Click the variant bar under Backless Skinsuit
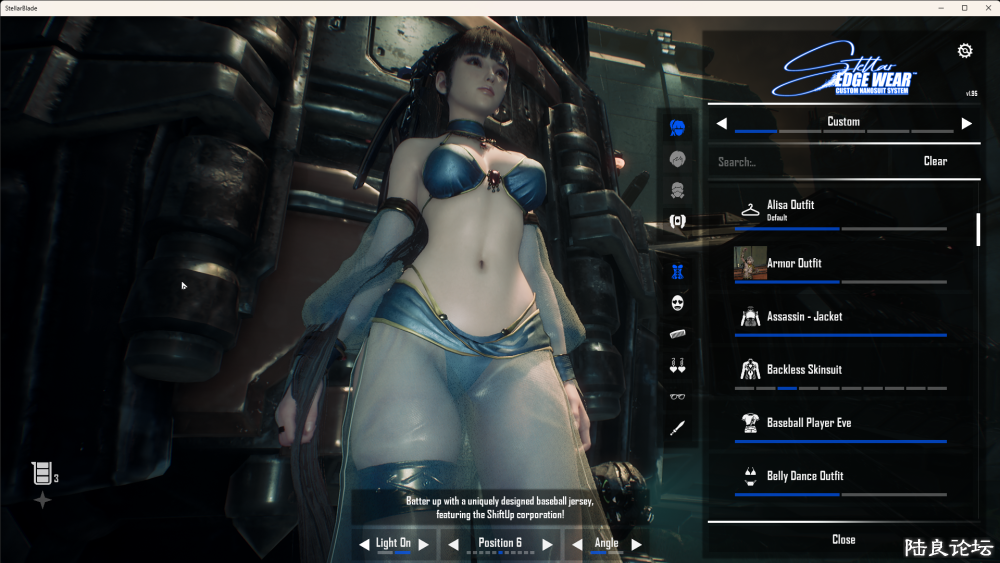 pyautogui.click(x=841, y=388)
